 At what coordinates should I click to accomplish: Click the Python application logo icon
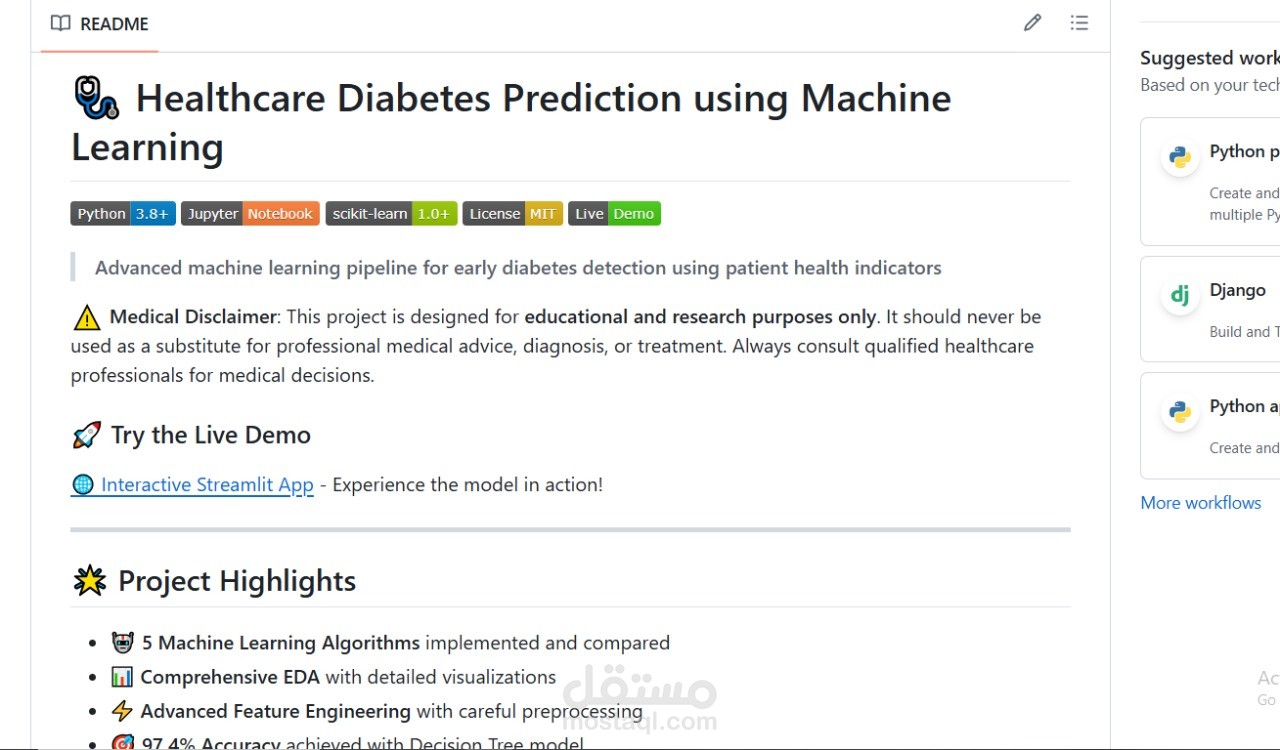click(1180, 412)
